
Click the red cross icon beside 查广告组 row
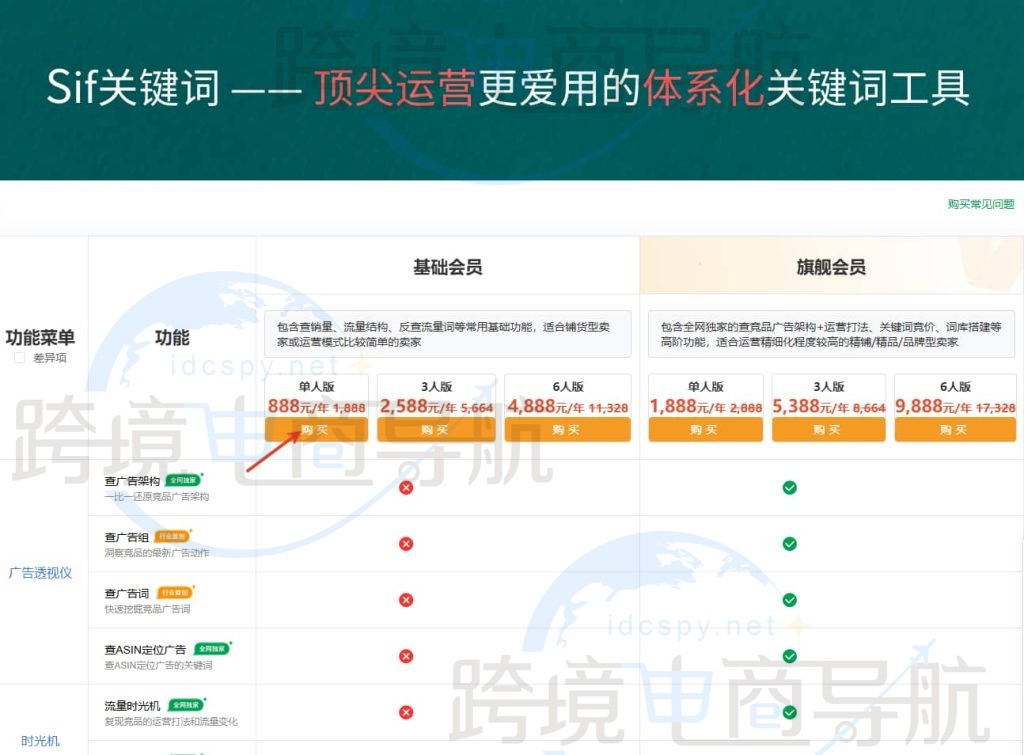coord(405,544)
